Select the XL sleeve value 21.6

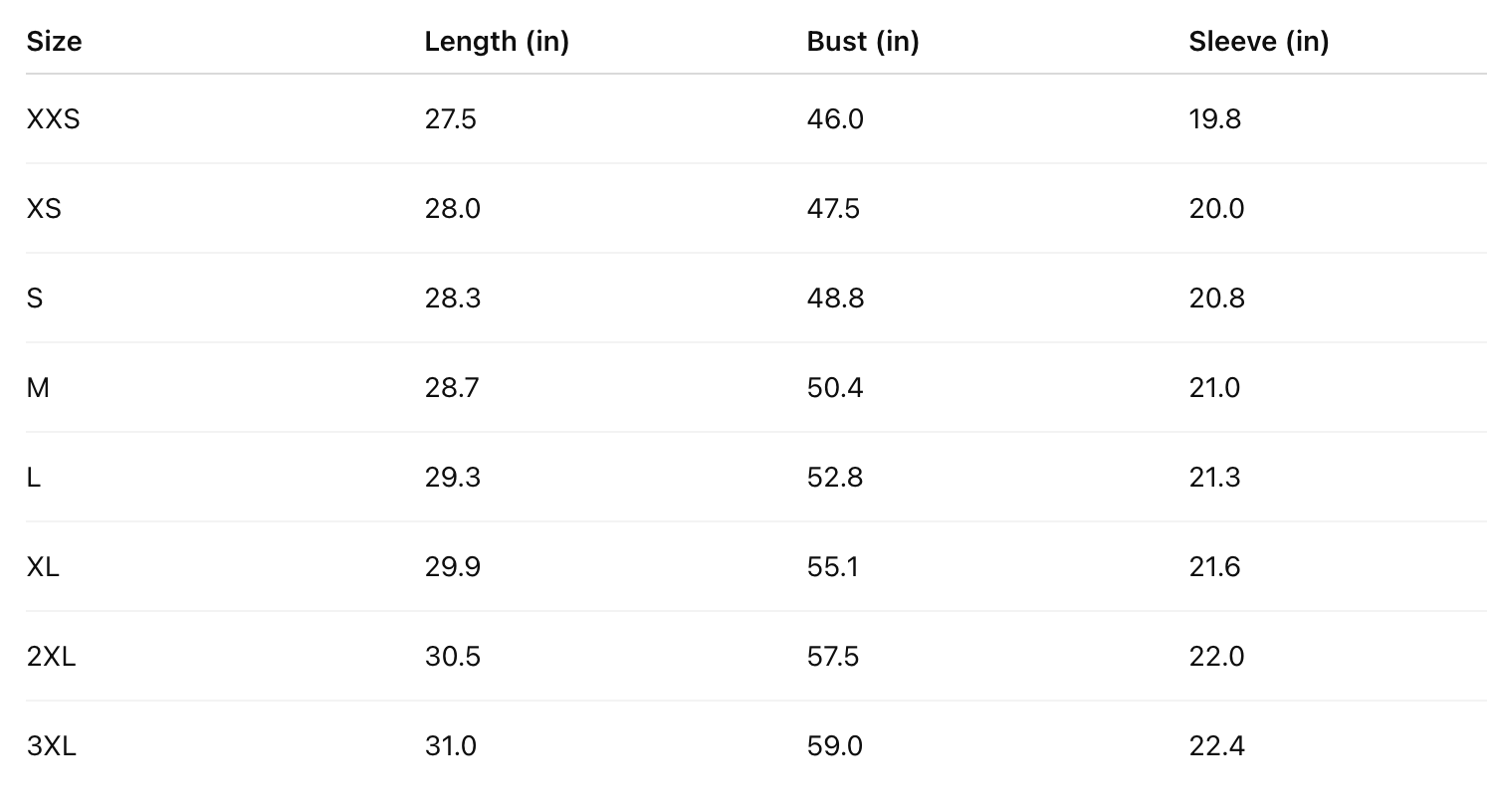[x=1214, y=567]
